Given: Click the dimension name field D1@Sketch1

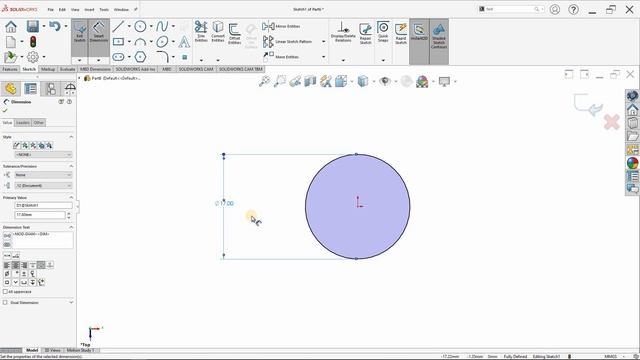Looking at the screenshot, I should click(x=43, y=205).
